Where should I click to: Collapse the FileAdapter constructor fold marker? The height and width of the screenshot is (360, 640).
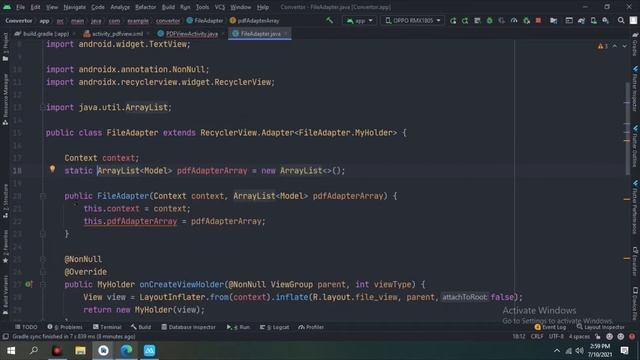click(x=43, y=196)
